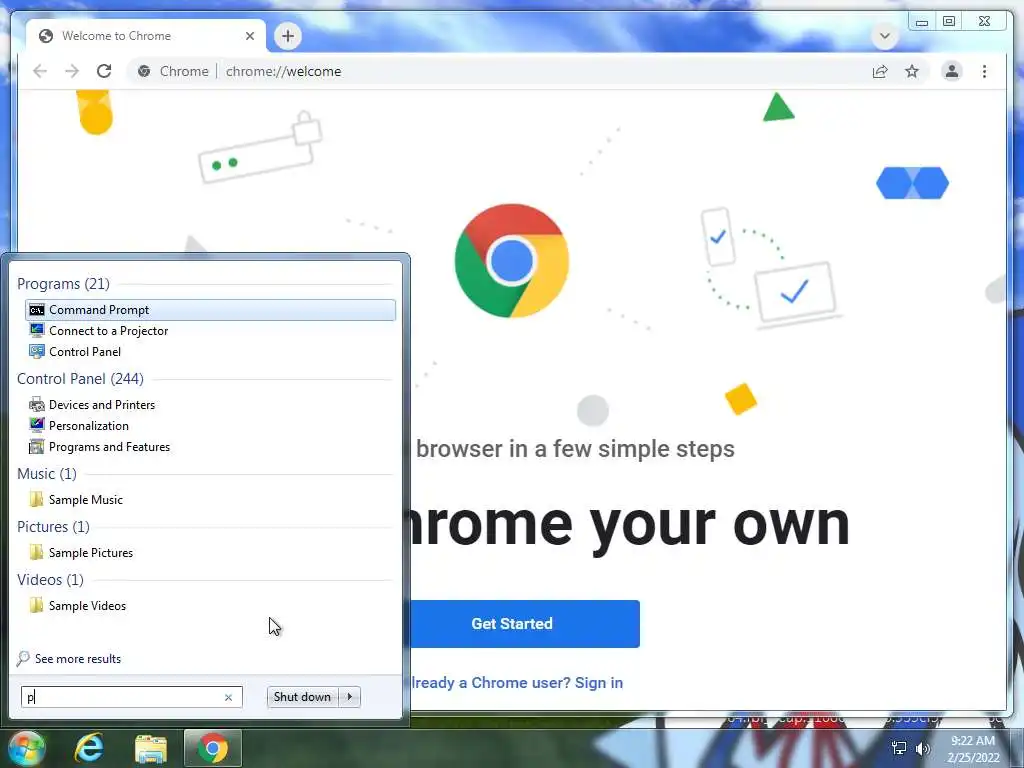
Task: Click the Control Panel (244) header
Action: [x=80, y=379]
